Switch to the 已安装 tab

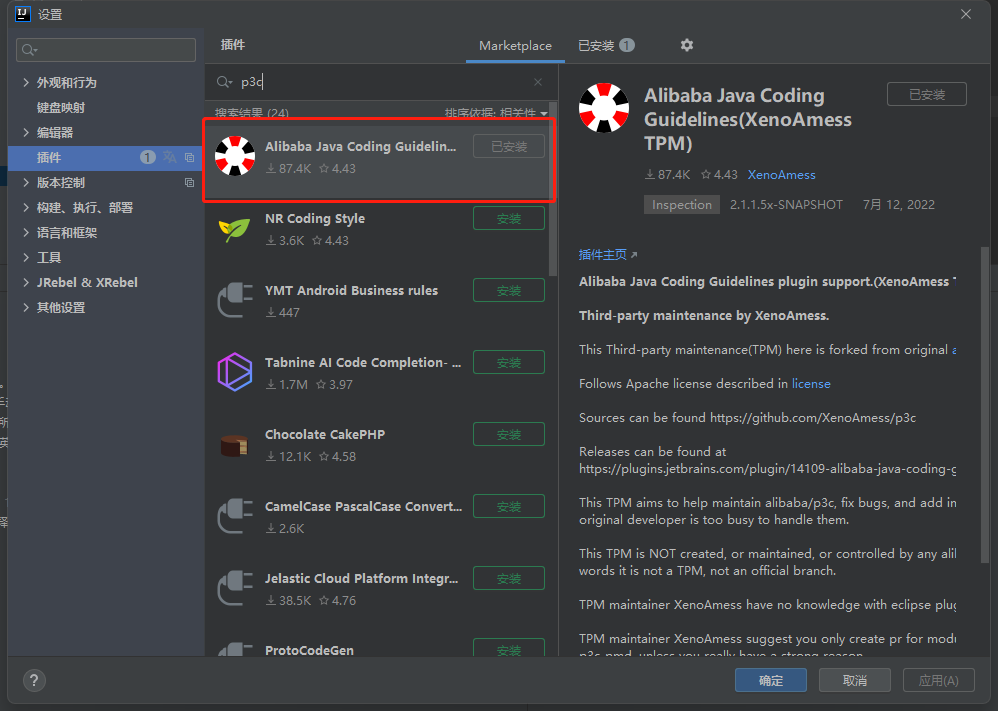(606, 45)
